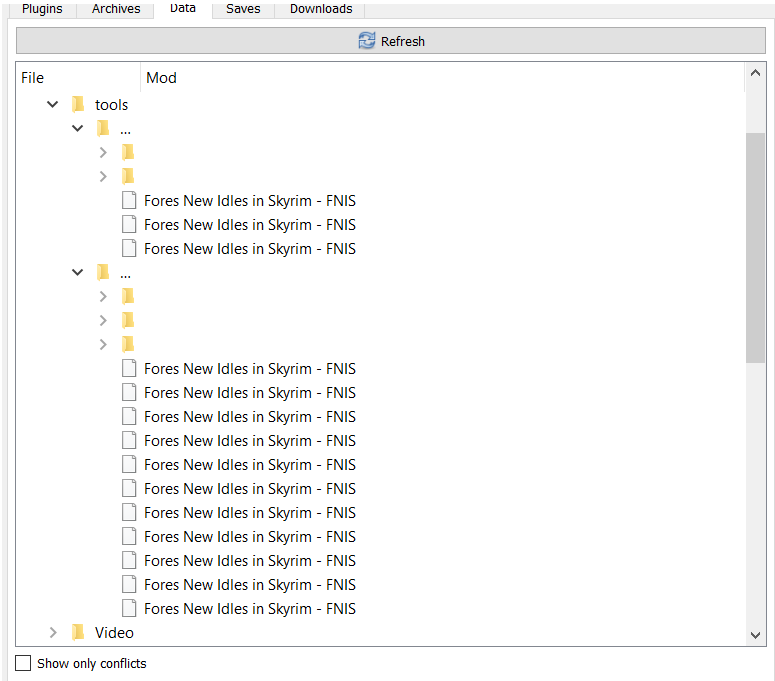Screen dimensions: 775x681
Task: Click the file icon of the topmost FNIS row
Action: click(x=129, y=200)
